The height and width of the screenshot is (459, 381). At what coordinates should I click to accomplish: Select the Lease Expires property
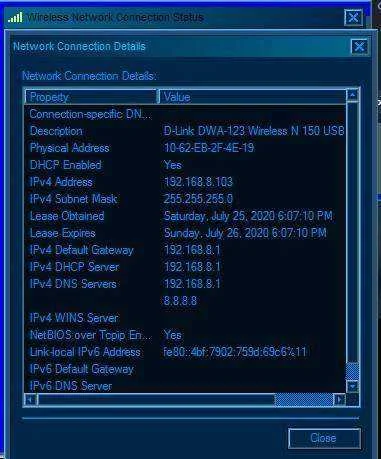pos(63,233)
